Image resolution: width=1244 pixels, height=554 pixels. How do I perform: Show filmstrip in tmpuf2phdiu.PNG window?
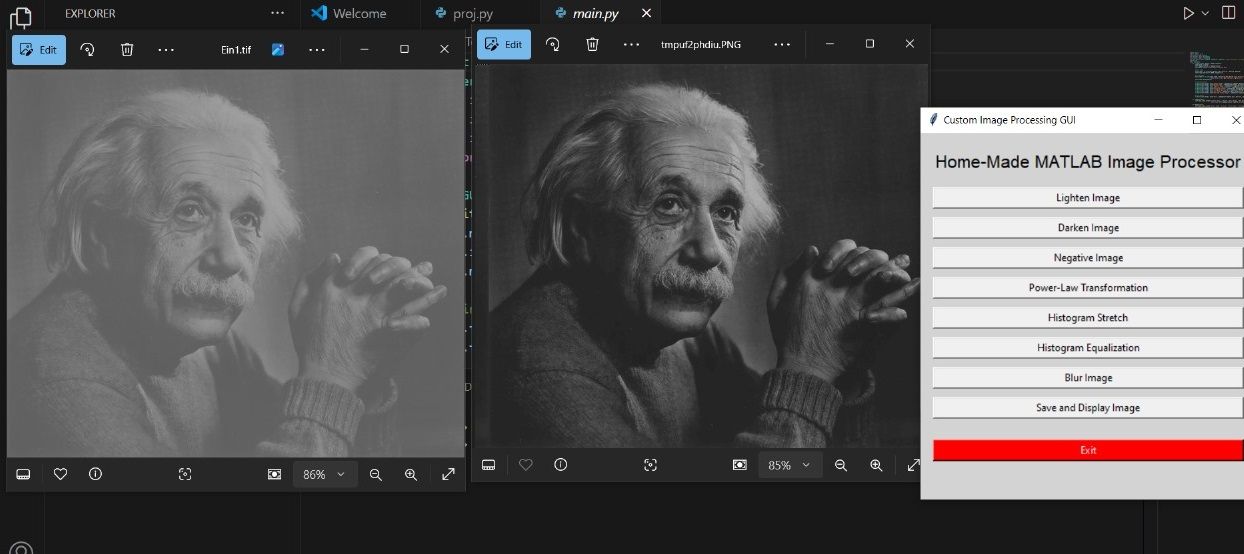click(489, 465)
